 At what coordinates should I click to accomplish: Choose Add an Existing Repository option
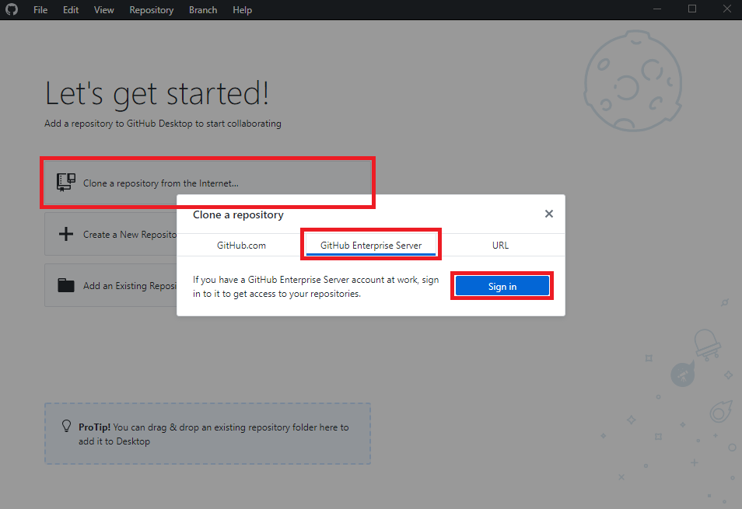click(111, 285)
